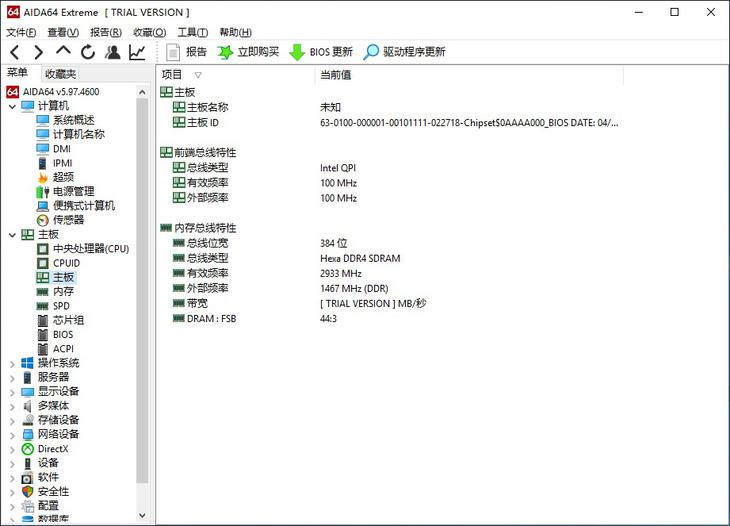Open 便携式计算机 tree item
The height and width of the screenshot is (526, 730).
pos(84,206)
